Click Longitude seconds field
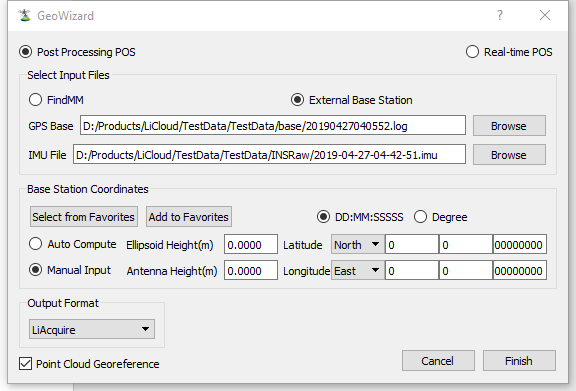Viewport: 576px width, 391px height. click(519, 271)
